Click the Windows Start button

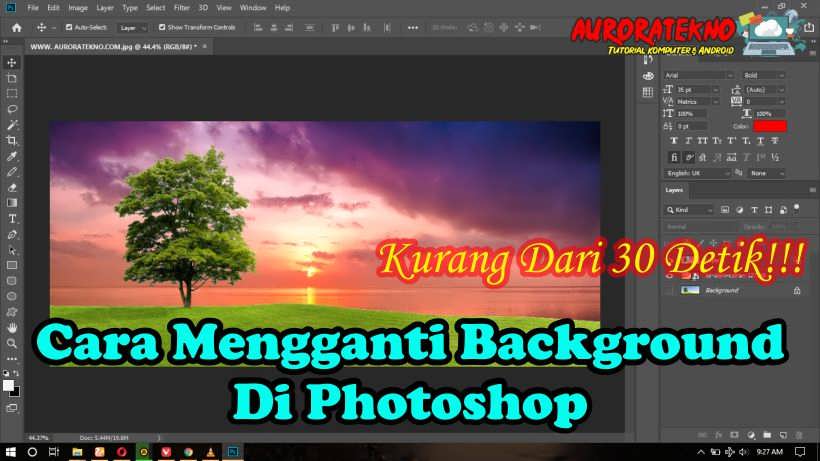click(x=10, y=452)
